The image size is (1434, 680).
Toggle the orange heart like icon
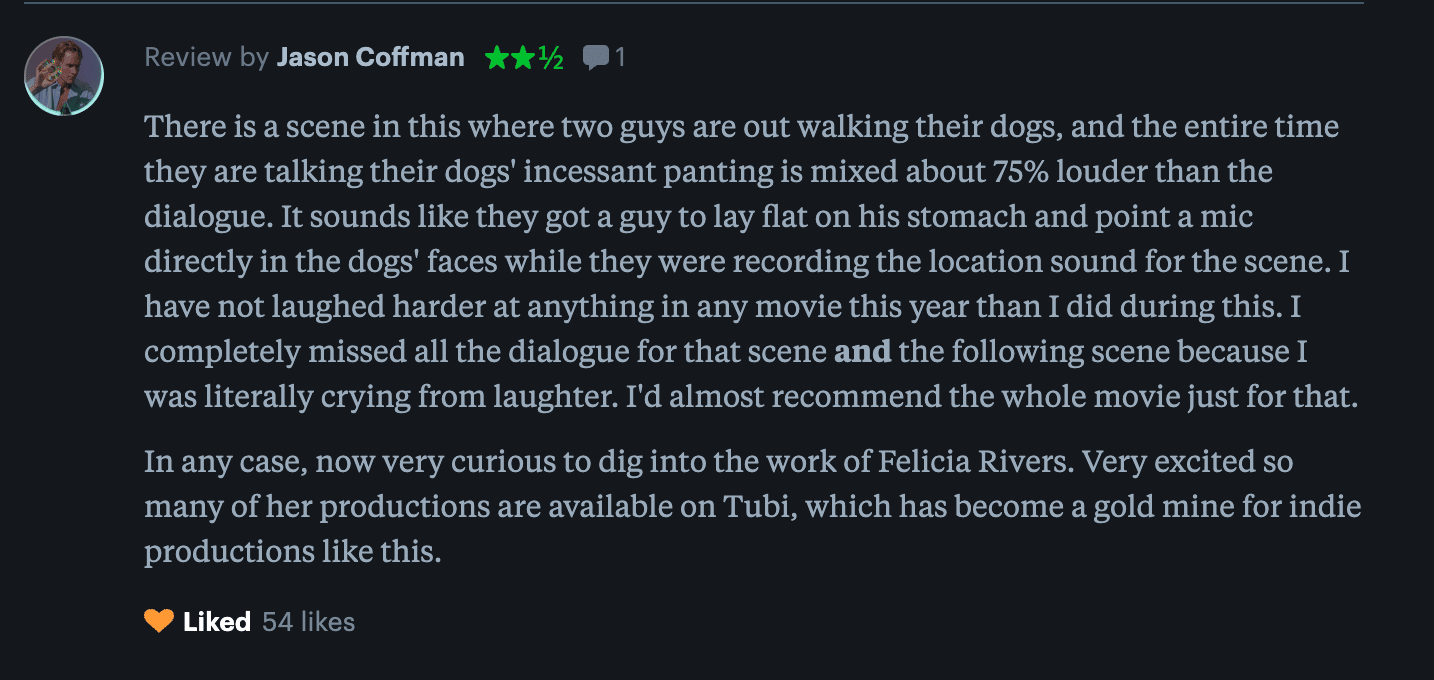[x=159, y=621]
